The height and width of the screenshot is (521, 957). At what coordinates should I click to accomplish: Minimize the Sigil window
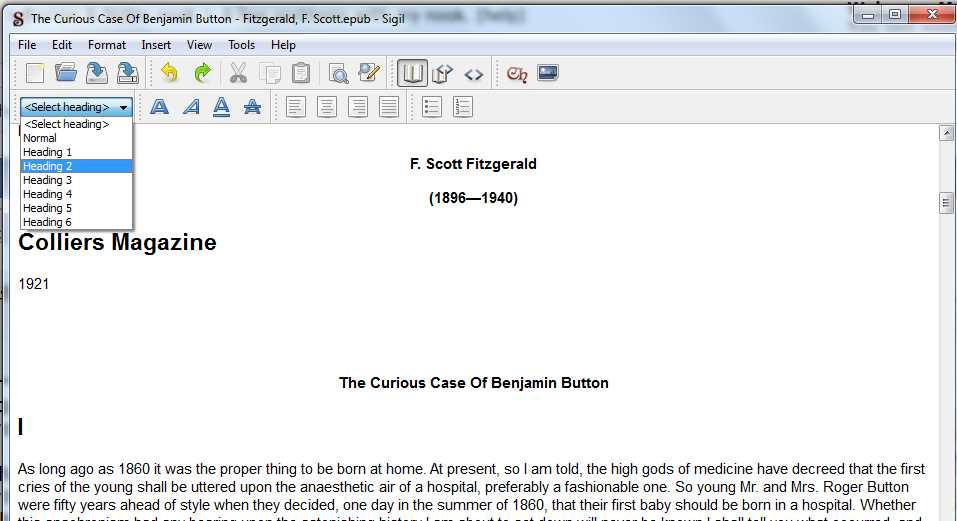[x=867, y=15]
